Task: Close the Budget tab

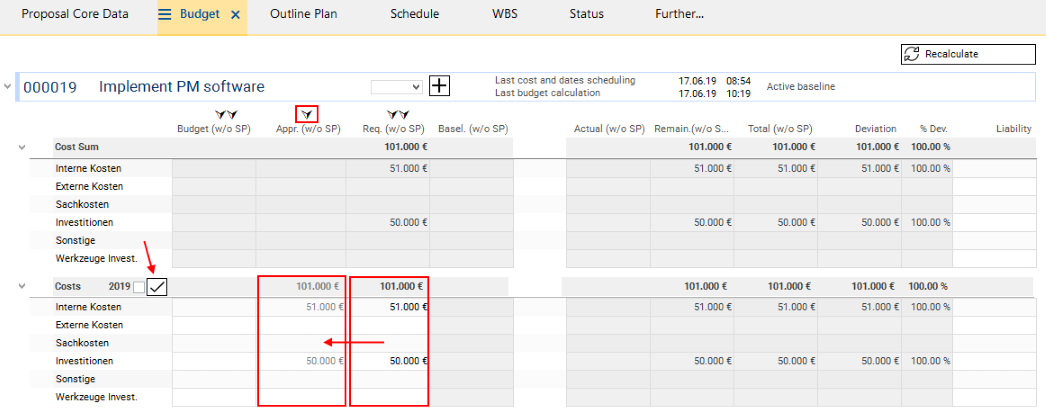Action: (235, 15)
